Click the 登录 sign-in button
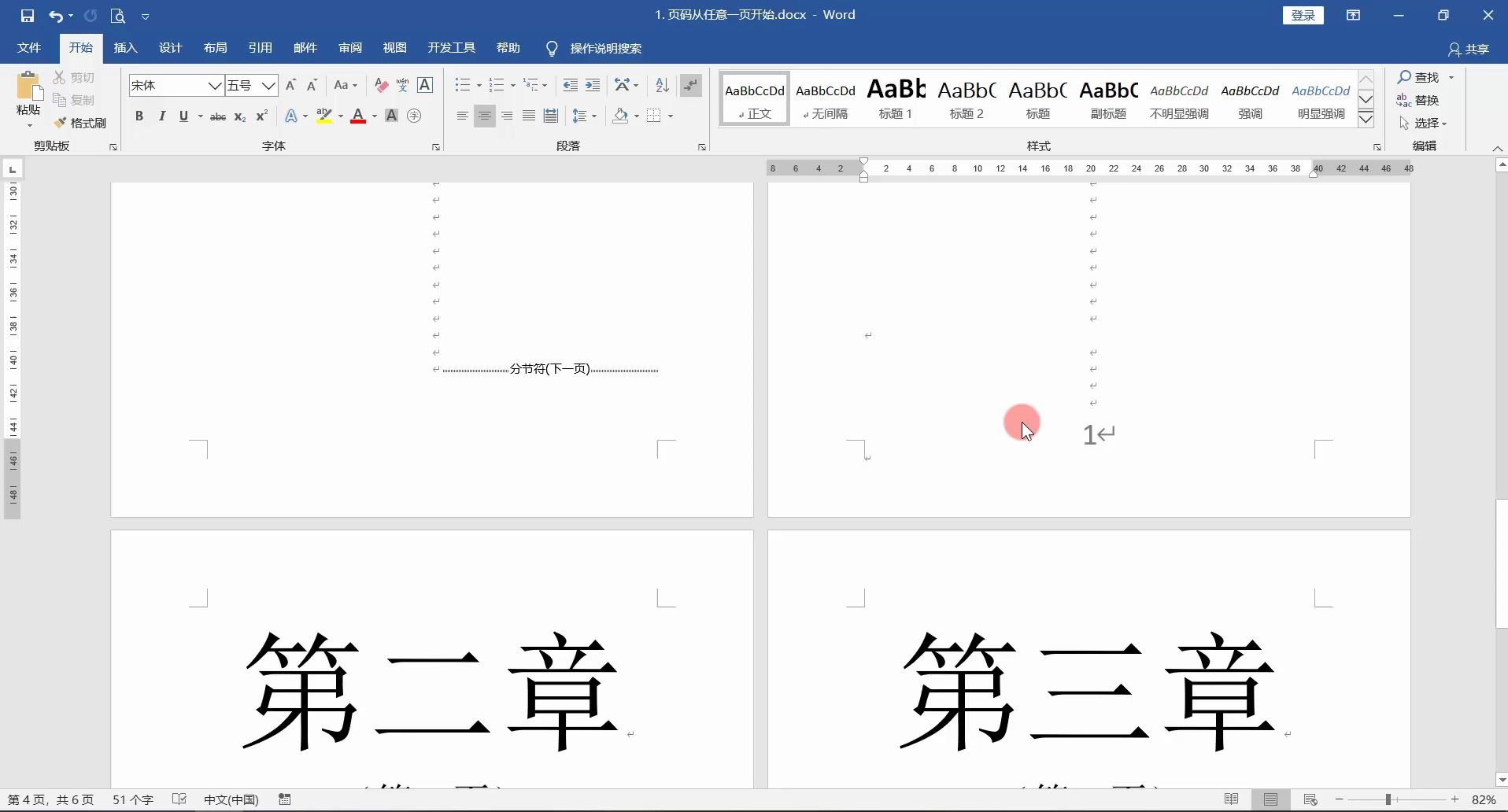The width and height of the screenshot is (1508, 812). pyautogui.click(x=1303, y=15)
